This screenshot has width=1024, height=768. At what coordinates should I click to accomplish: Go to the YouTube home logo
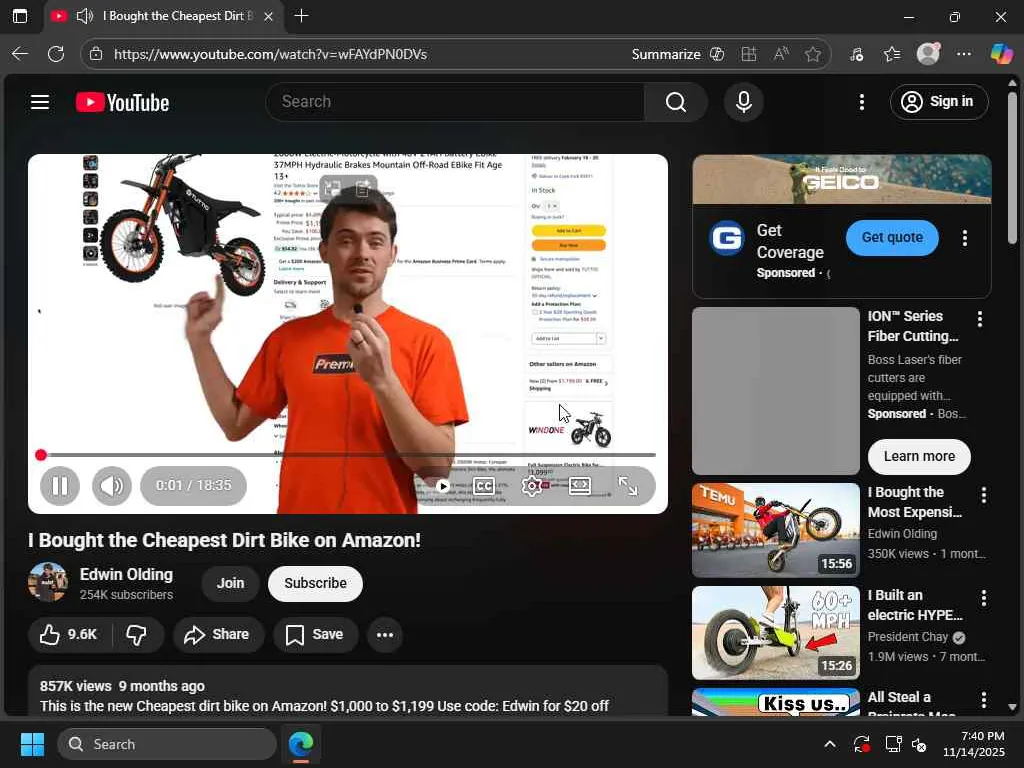click(x=122, y=103)
